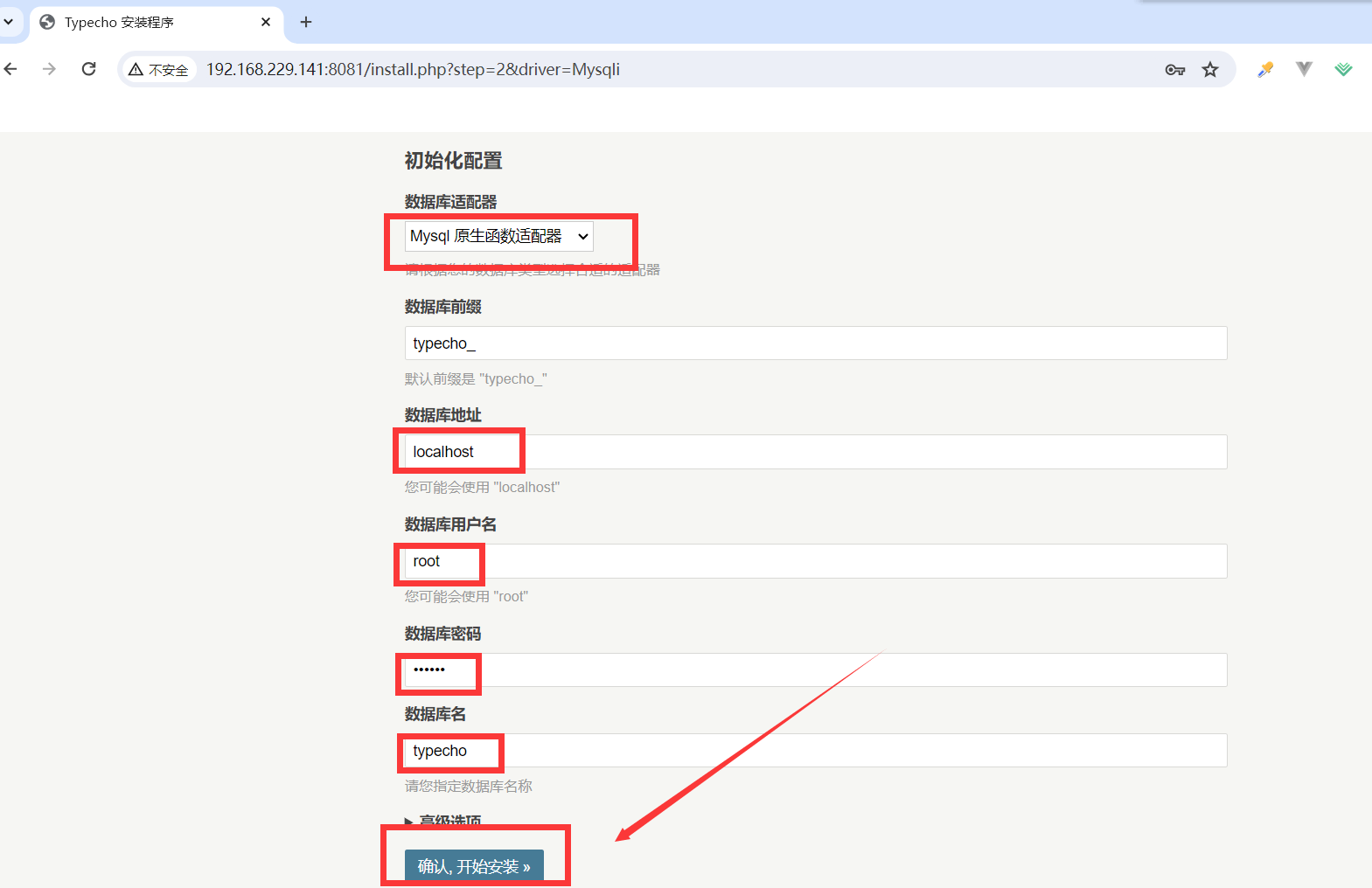Click the database prefix field typecho_

click(816, 343)
